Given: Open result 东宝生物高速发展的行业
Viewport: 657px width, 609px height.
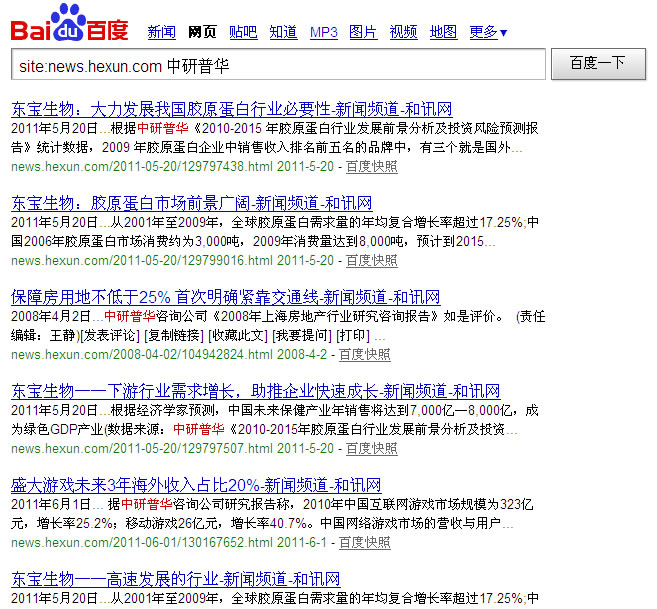Looking at the screenshot, I should click(x=175, y=579).
